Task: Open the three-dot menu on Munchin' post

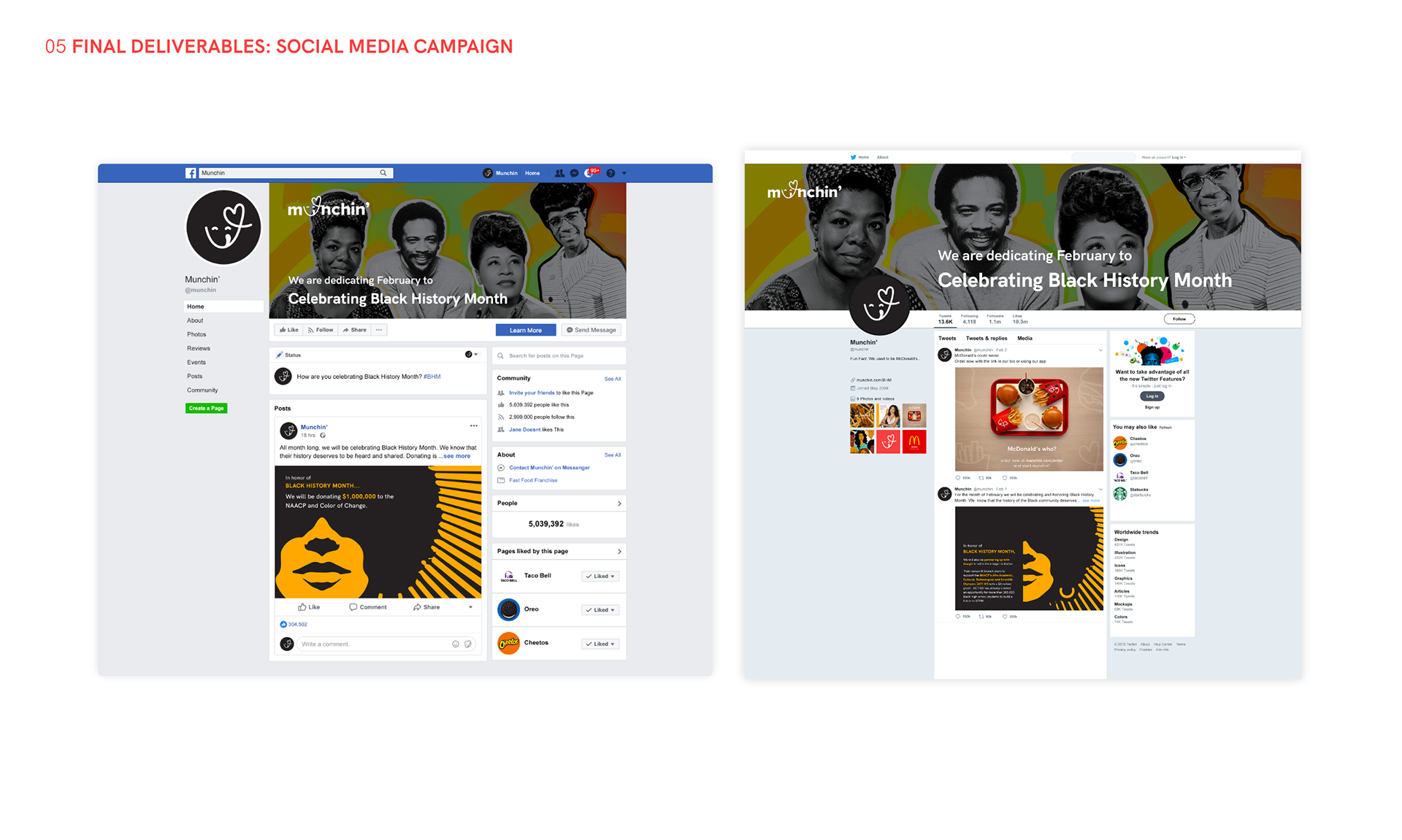Action: tap(474, 425)
